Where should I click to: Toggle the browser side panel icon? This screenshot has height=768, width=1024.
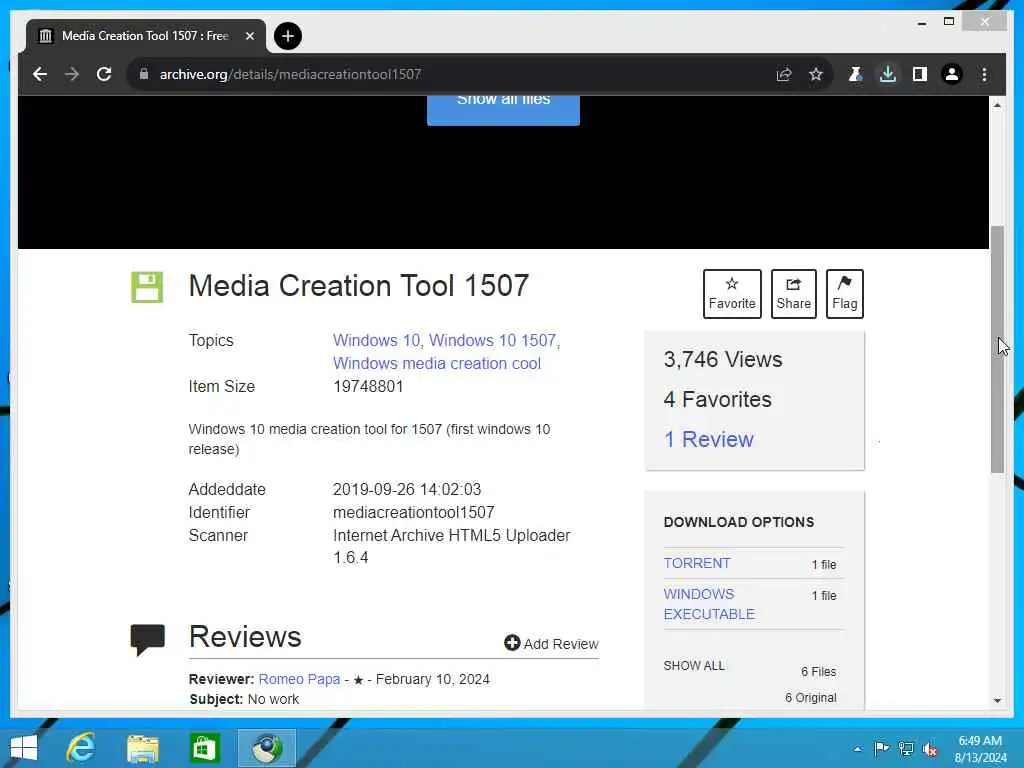pos(920,74)
